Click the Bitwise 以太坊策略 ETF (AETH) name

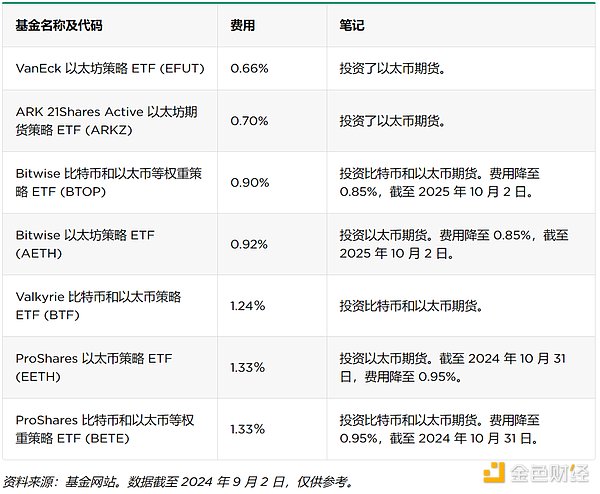click(86, 244)
